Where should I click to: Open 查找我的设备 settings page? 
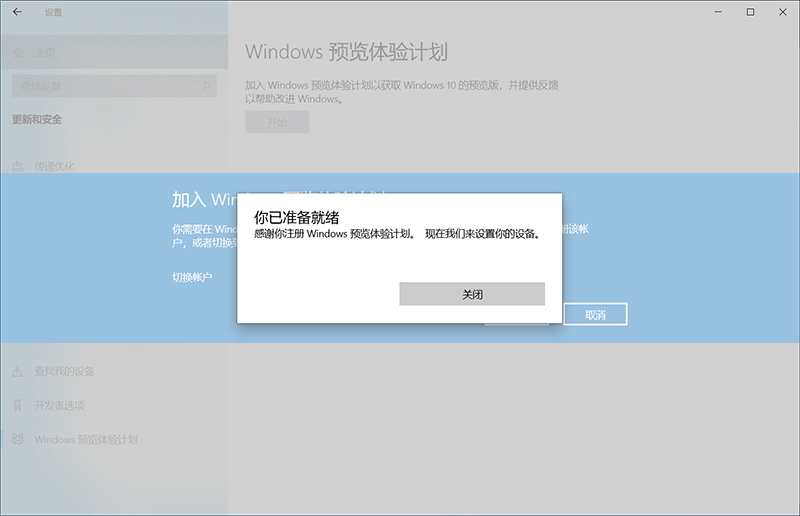click(64, 371)
